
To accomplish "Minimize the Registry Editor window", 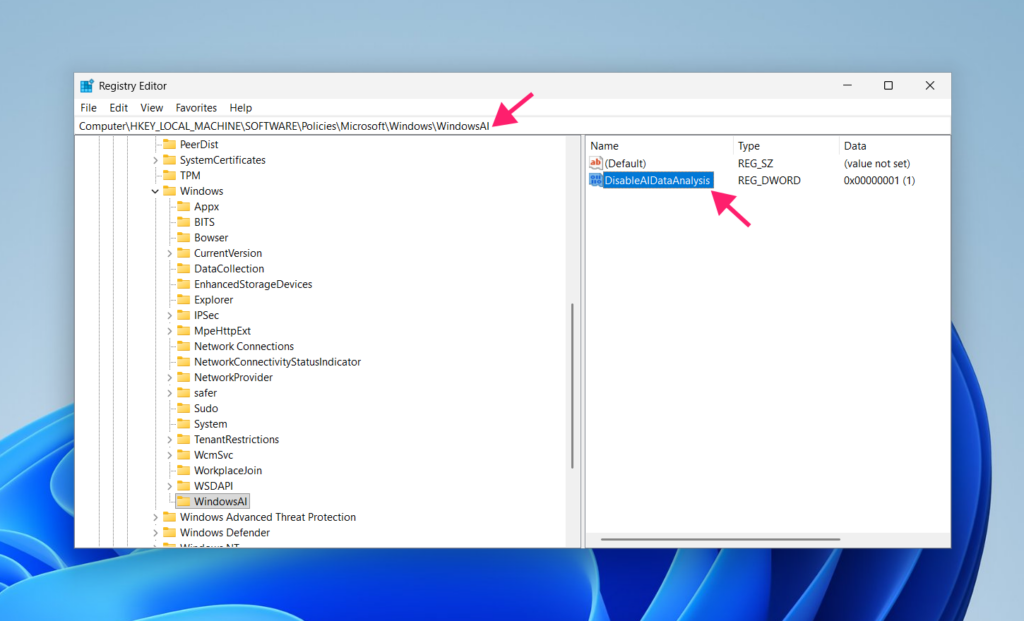I will pyautogui.click(x=847, y=86).
